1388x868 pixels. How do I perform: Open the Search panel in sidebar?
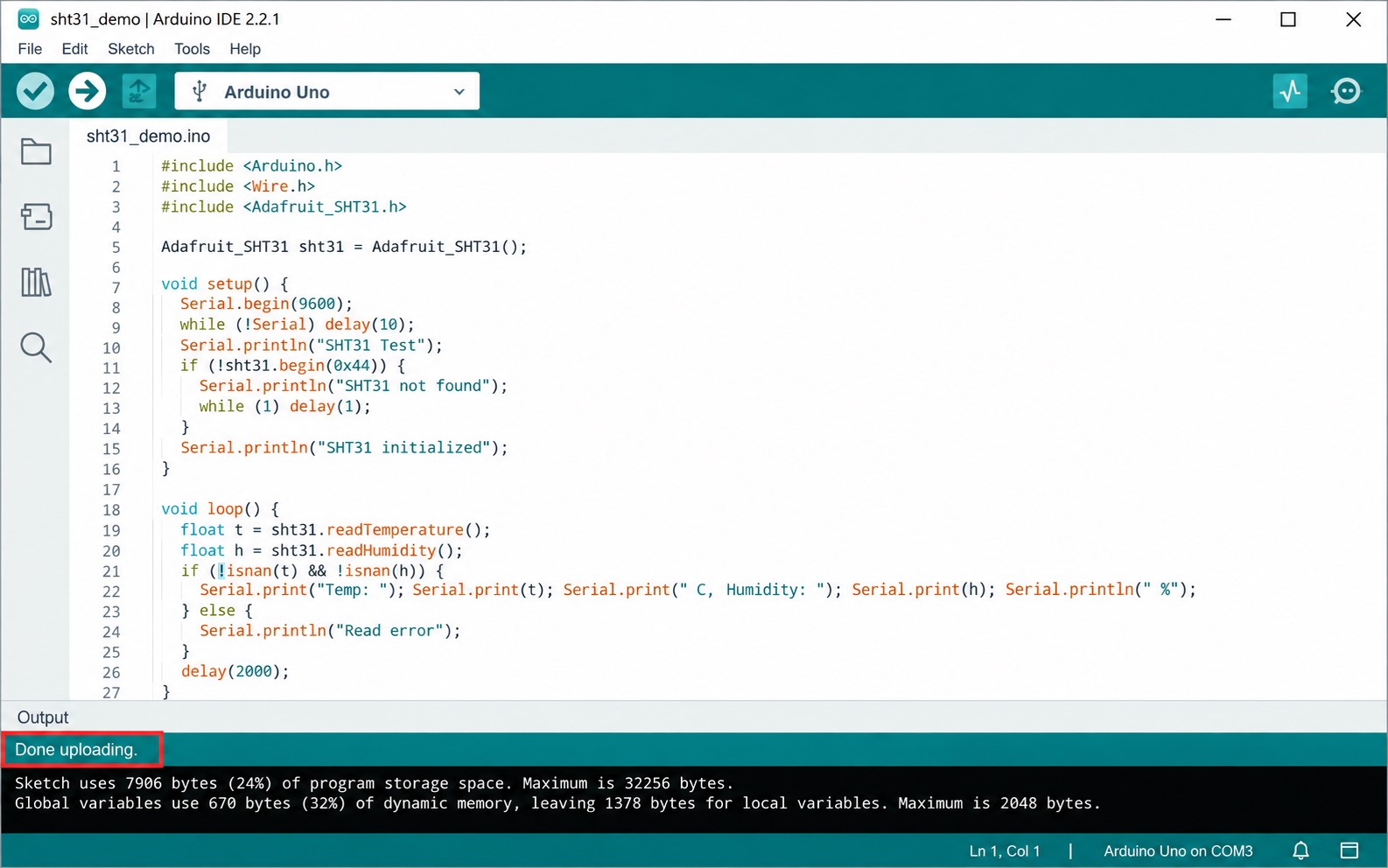(x=36, y=347)
